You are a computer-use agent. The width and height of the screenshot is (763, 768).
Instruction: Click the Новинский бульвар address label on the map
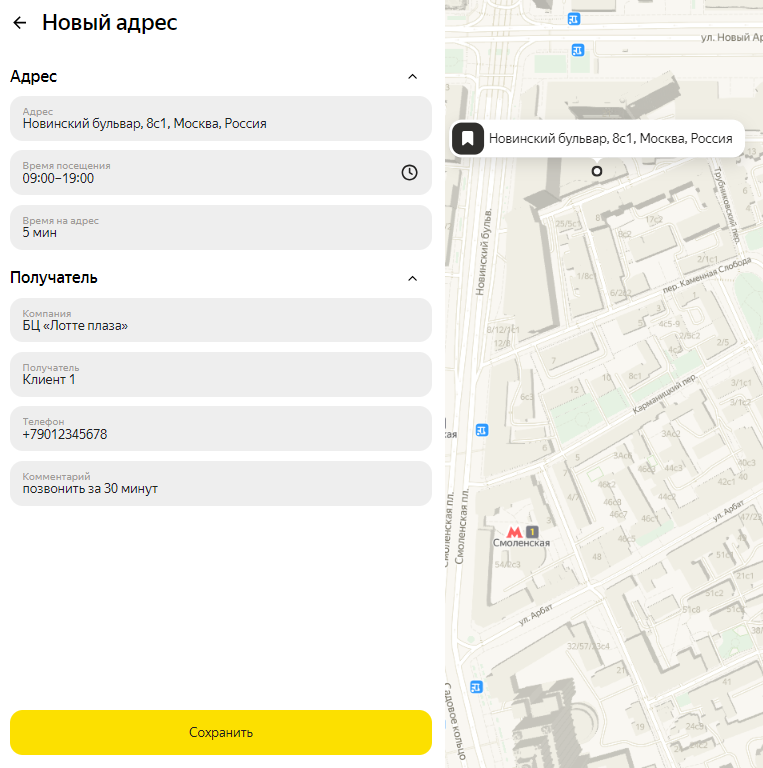pyautogui.click(x=610, y=139)
